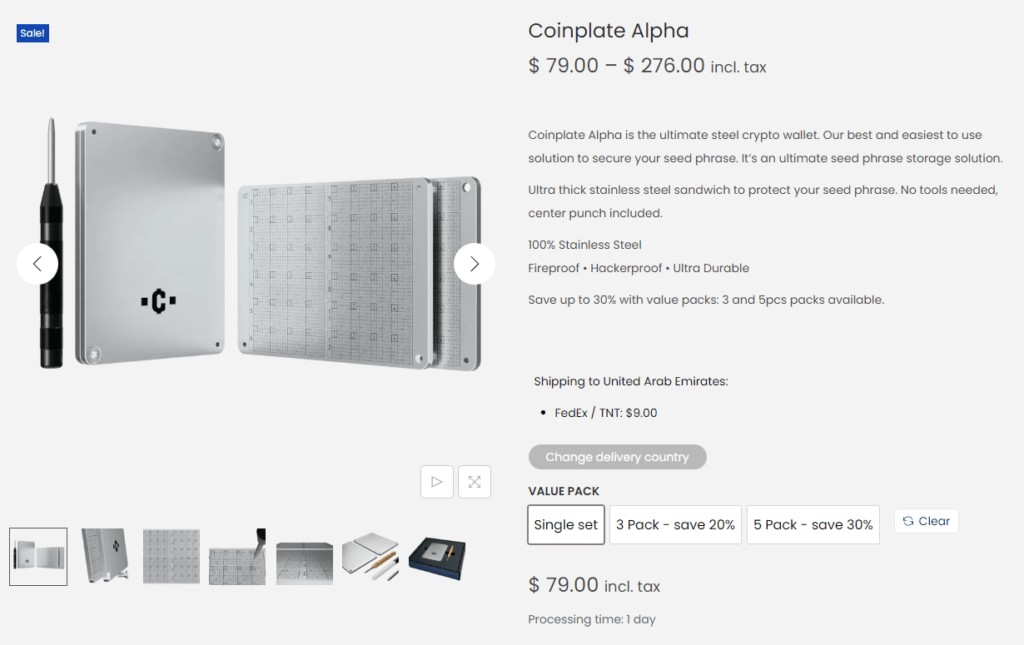1024x645 pixels.
Task: Open the gallery in fullscreen view
Action: pyautogui.click(x=475, y=482)
